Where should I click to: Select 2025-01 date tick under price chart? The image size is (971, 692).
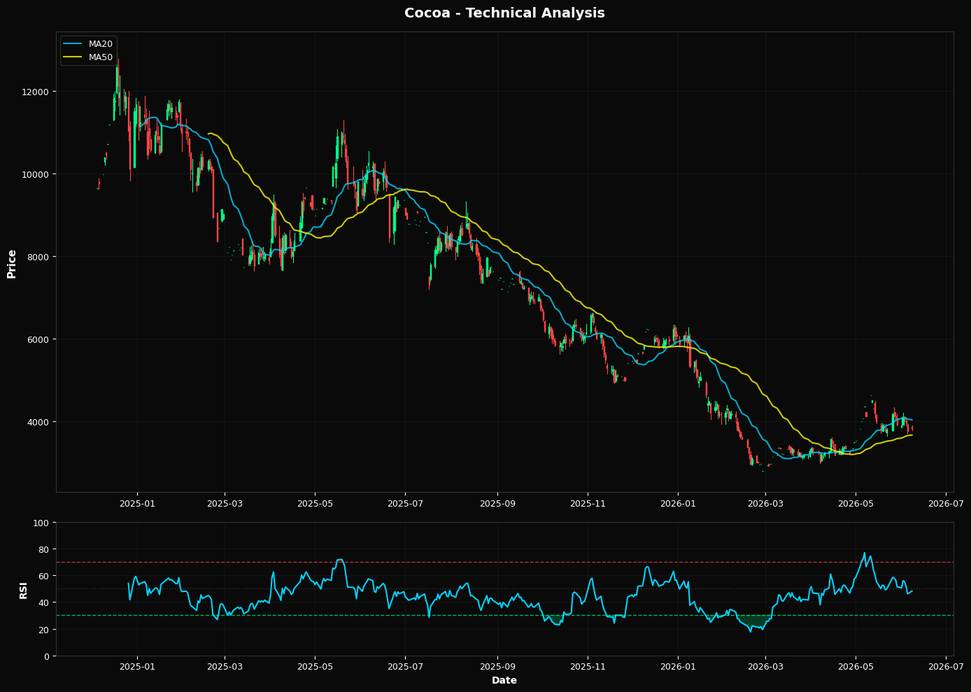click(x=137, y=502)
